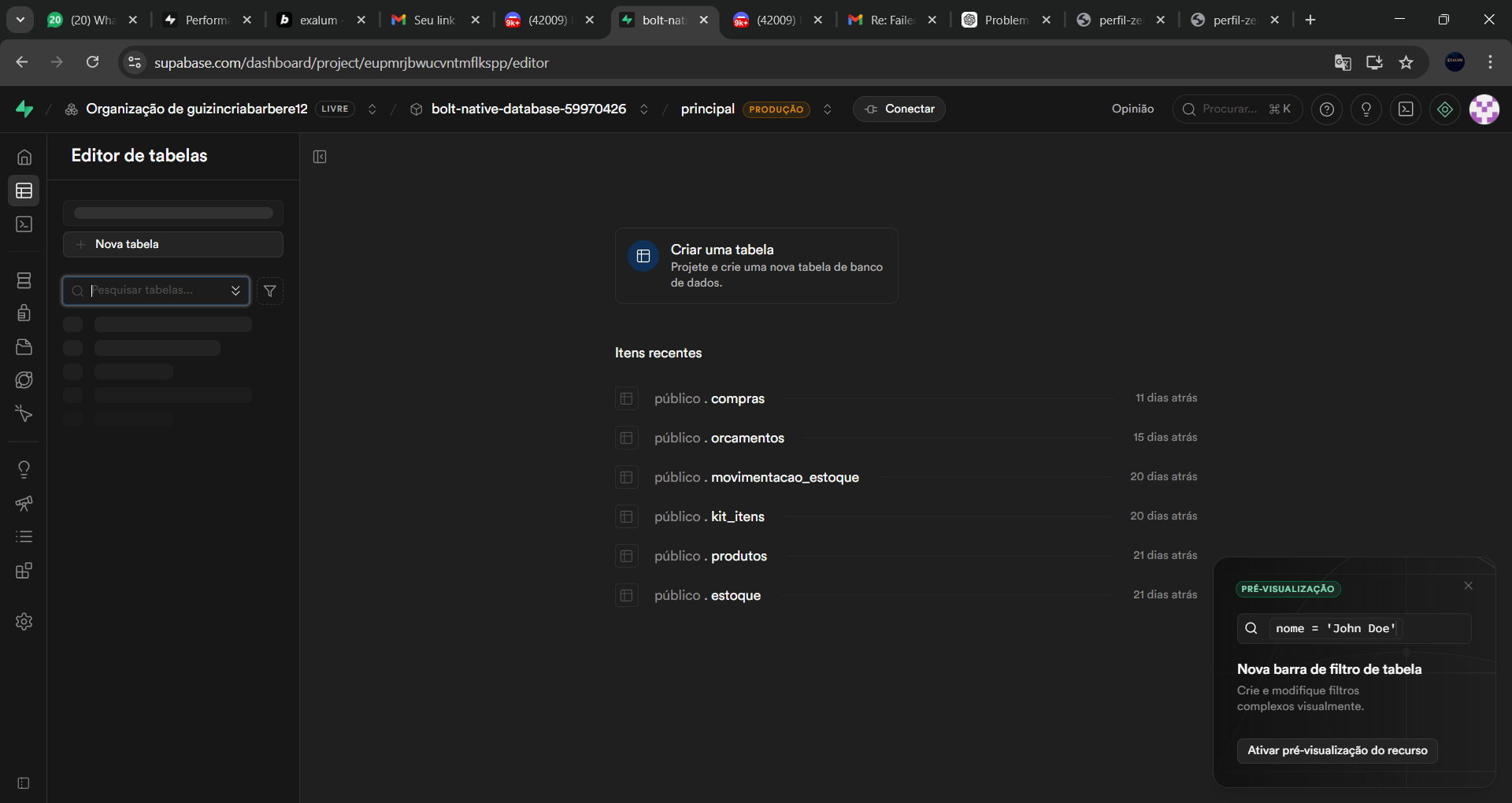Screen dimensions: 1512x803
Task: Click the Supabase logo
Action: (24, 109)
